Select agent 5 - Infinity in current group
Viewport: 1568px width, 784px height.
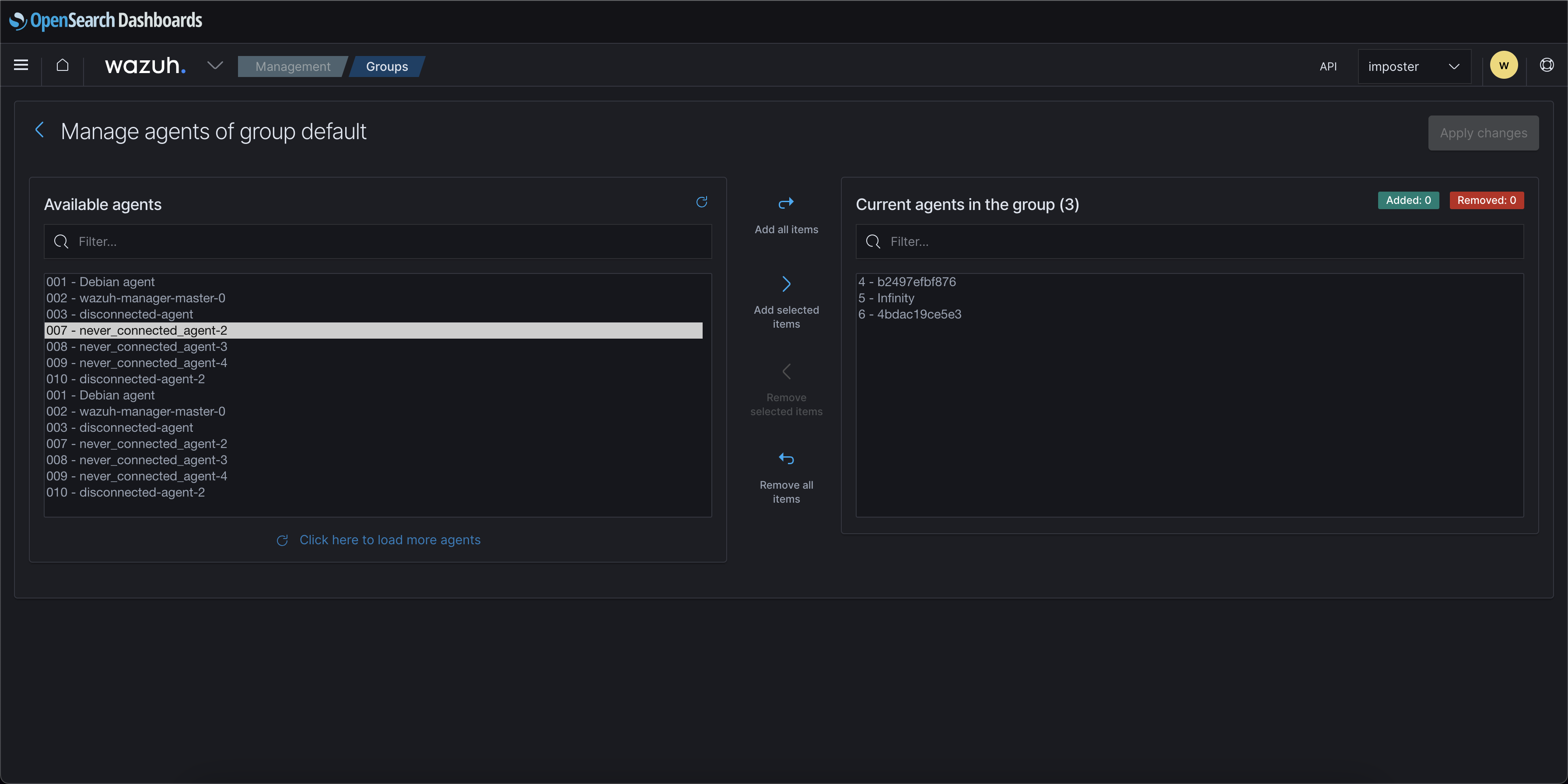[886, 297]
